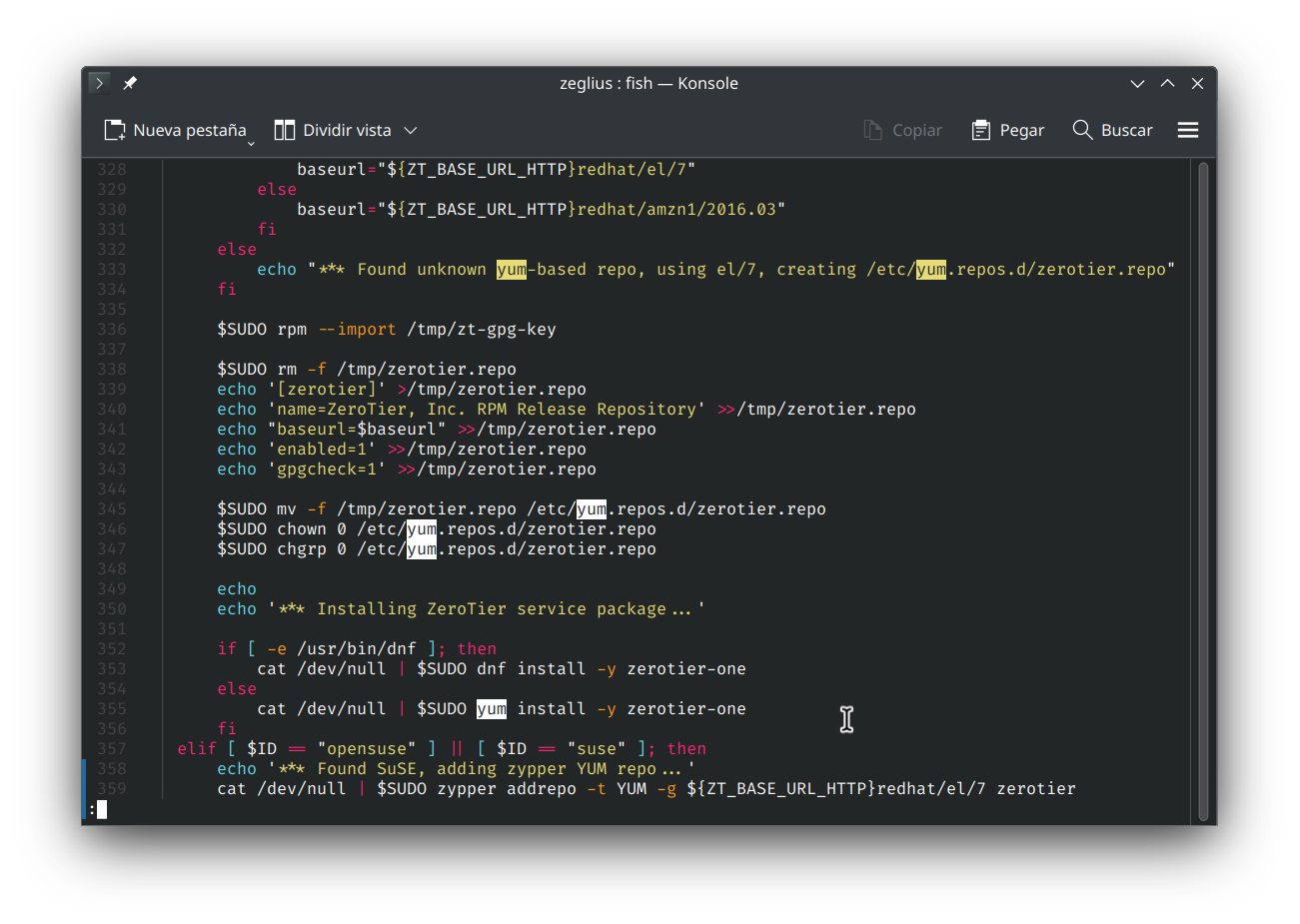The image size is (1300, 924).
Task: Click 'mv' on the line 345 command
Action: [x=287, y=509]
